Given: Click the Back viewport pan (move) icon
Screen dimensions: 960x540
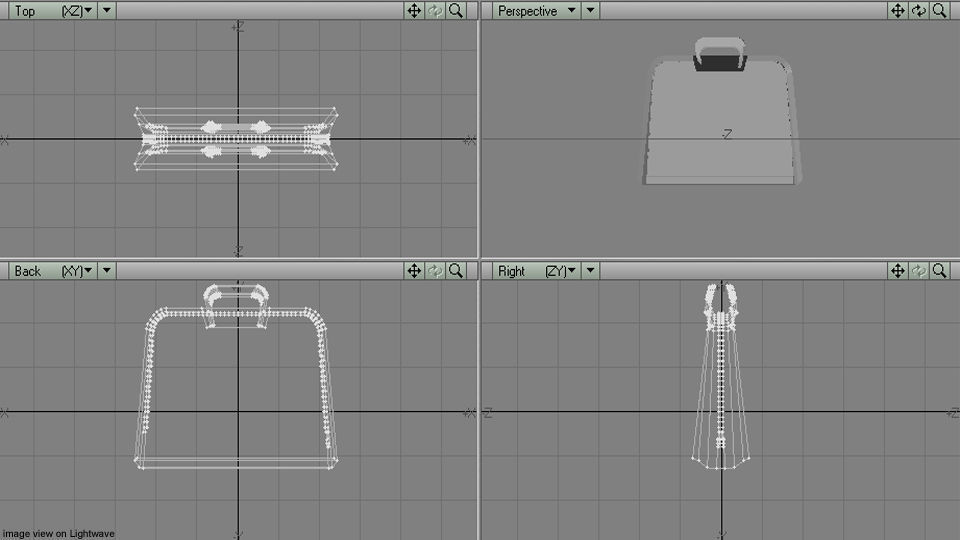Looking at the screenshot, I should 414,271.
